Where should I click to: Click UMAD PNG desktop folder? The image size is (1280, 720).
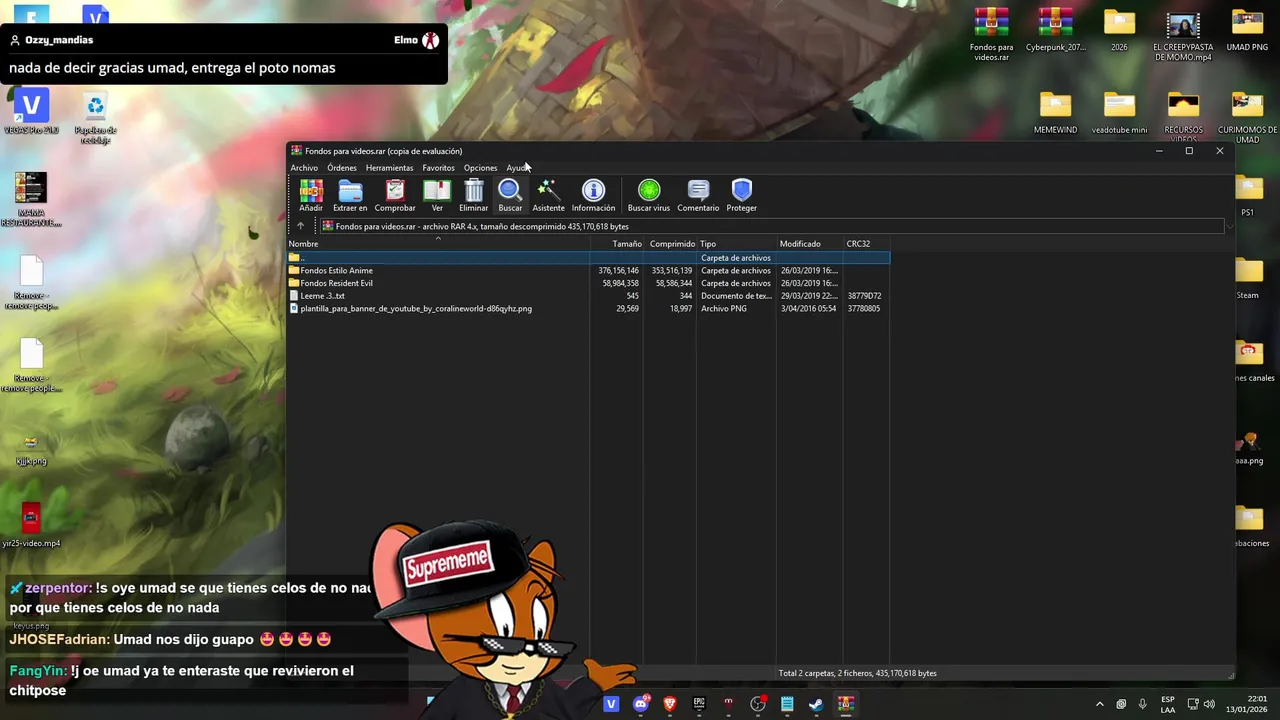[1247, 31]
